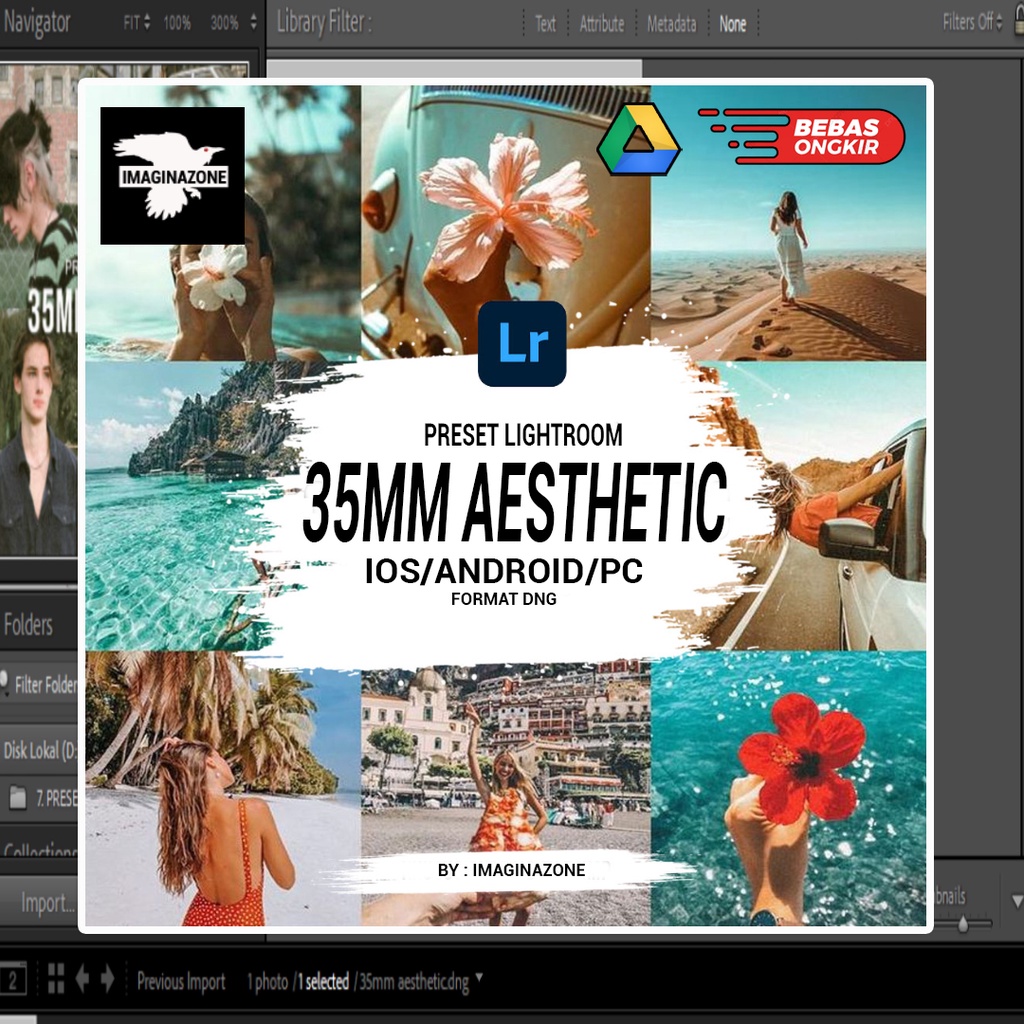
Task: Click the Filter Folders search field
Action: 40,685
